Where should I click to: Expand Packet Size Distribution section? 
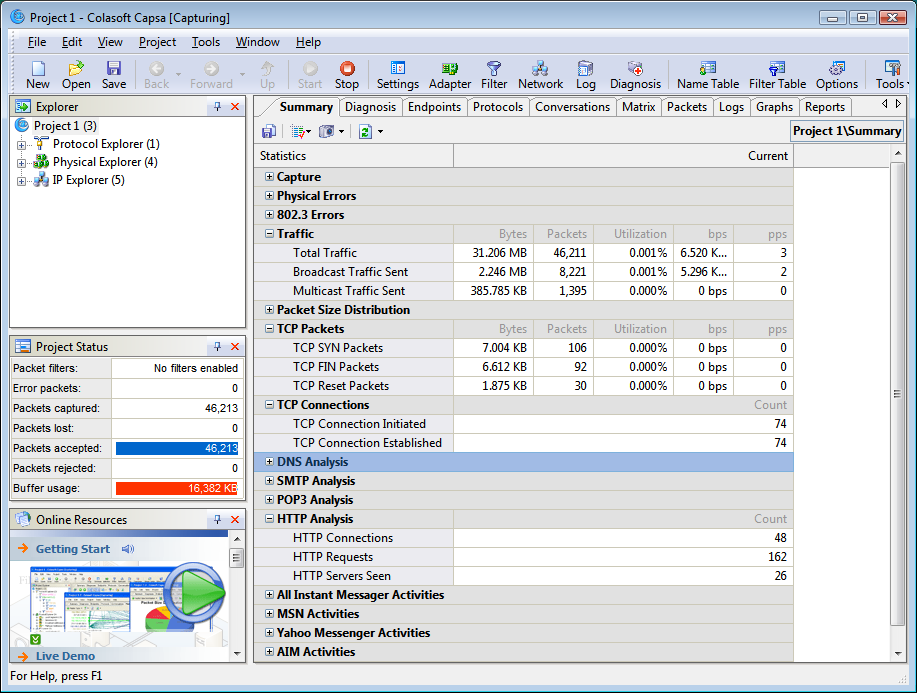[x=269, y=309]
